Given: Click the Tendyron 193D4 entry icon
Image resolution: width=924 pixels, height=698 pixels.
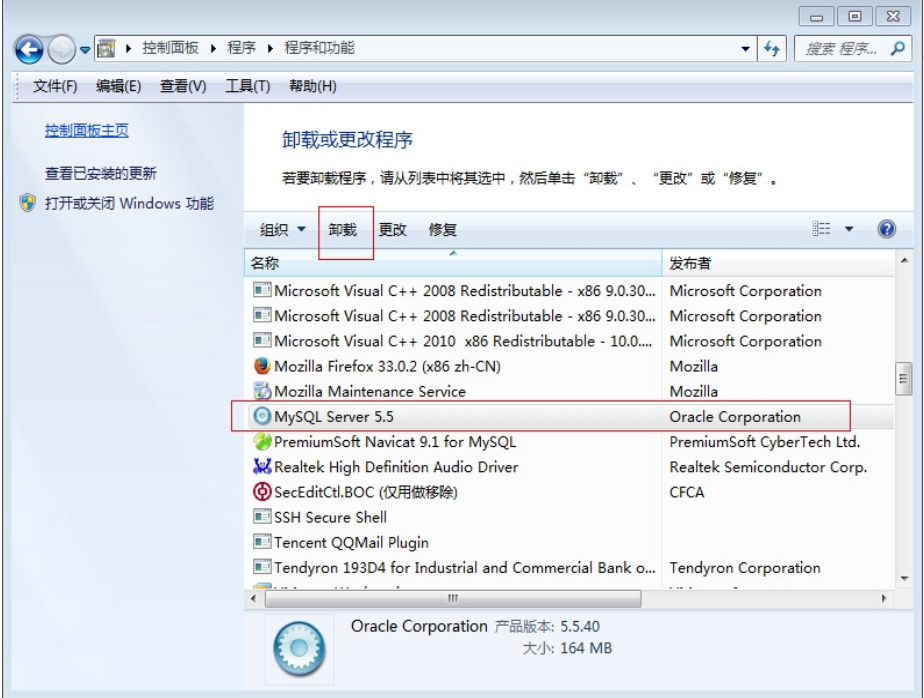Looking at the screenshot, I should 262,567.
